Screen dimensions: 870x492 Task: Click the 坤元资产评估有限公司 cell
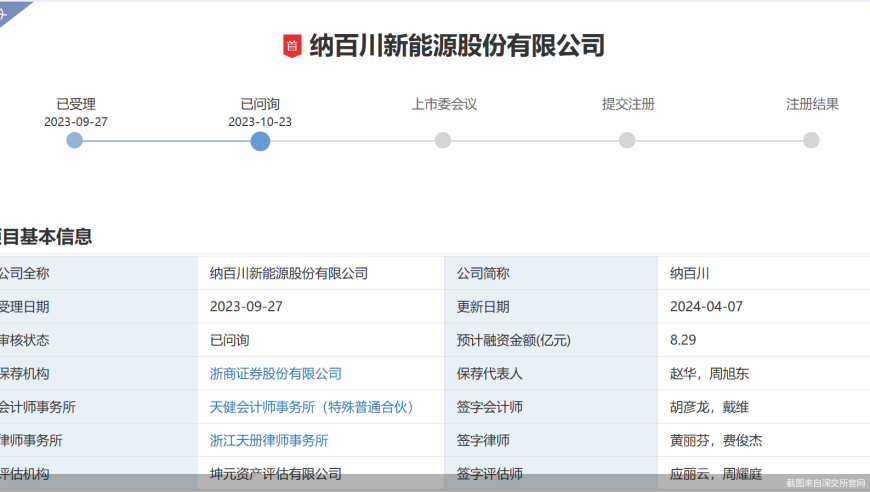[321, 474]
